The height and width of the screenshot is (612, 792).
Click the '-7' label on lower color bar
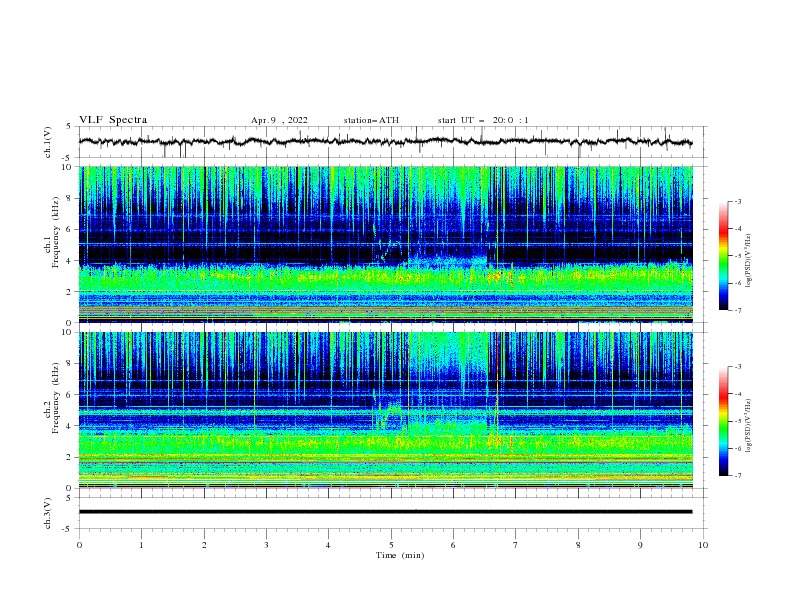coord(737,475)
